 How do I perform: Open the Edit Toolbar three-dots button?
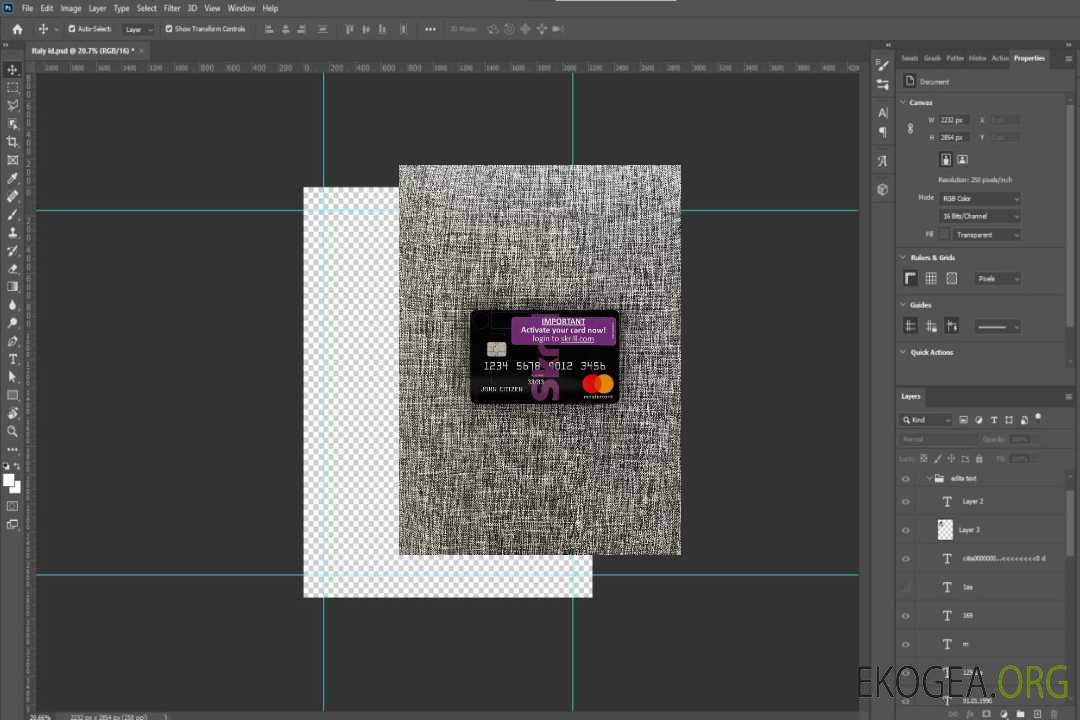(12, 449)
